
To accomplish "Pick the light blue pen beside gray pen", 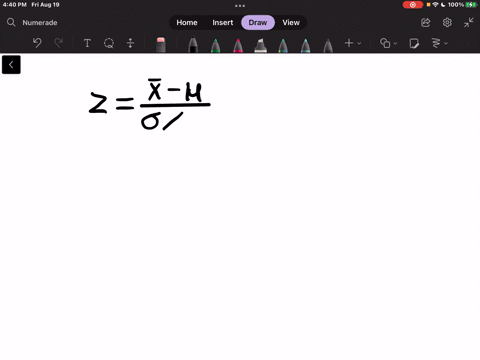I will coord(305,45).
